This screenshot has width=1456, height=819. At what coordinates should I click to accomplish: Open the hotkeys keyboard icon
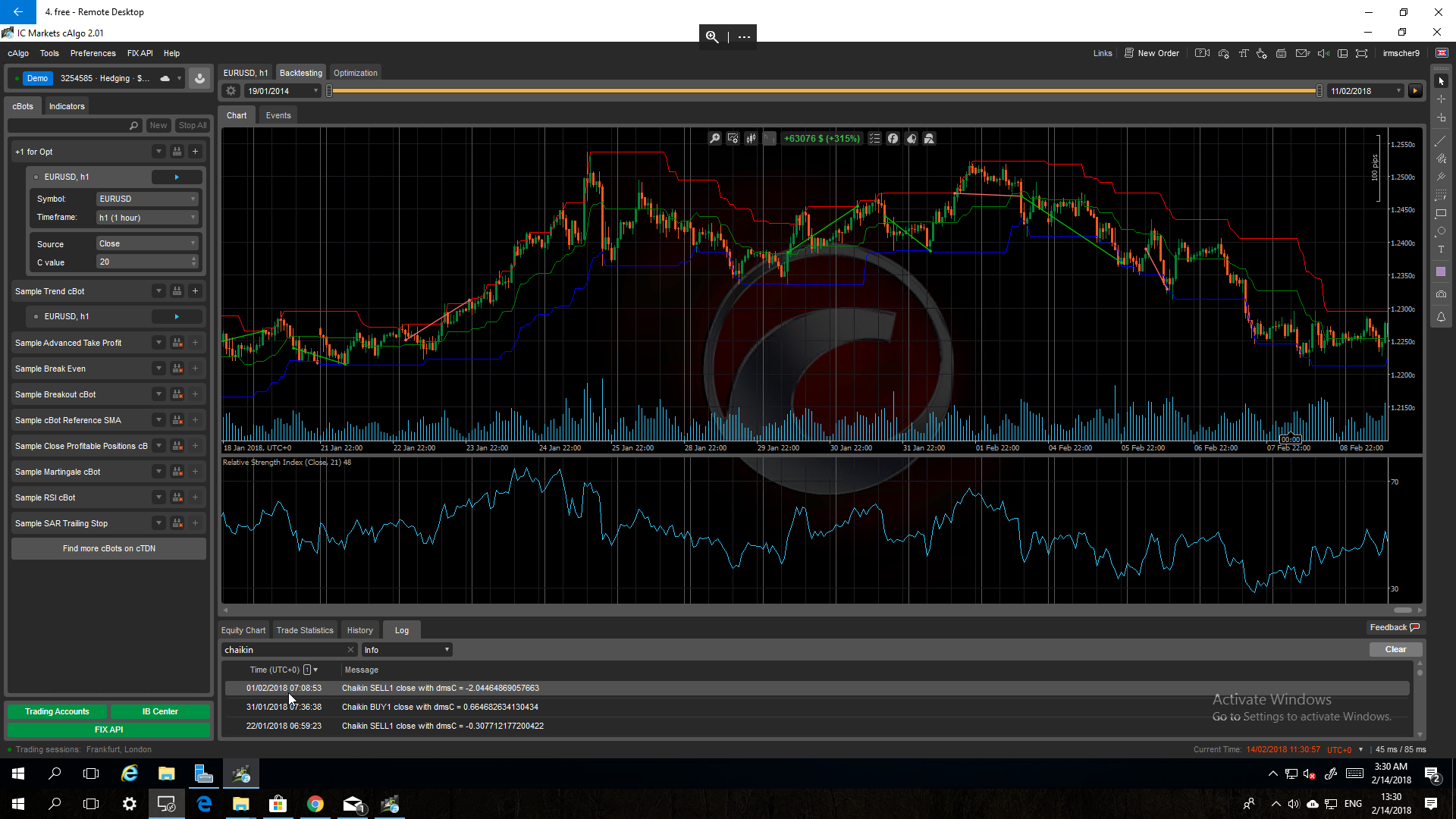pyautogui.click(x=1282, y=53)
